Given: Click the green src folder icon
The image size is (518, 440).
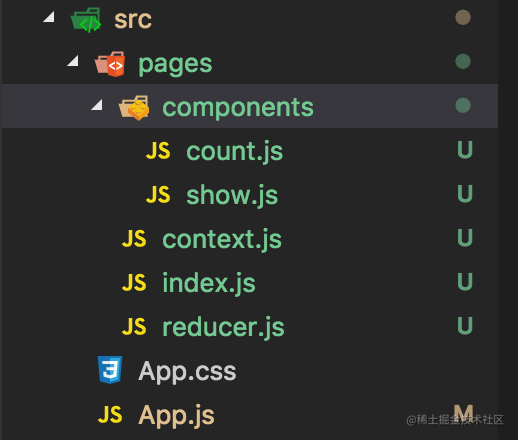Looking at the screenshot, I should [86, 20].
